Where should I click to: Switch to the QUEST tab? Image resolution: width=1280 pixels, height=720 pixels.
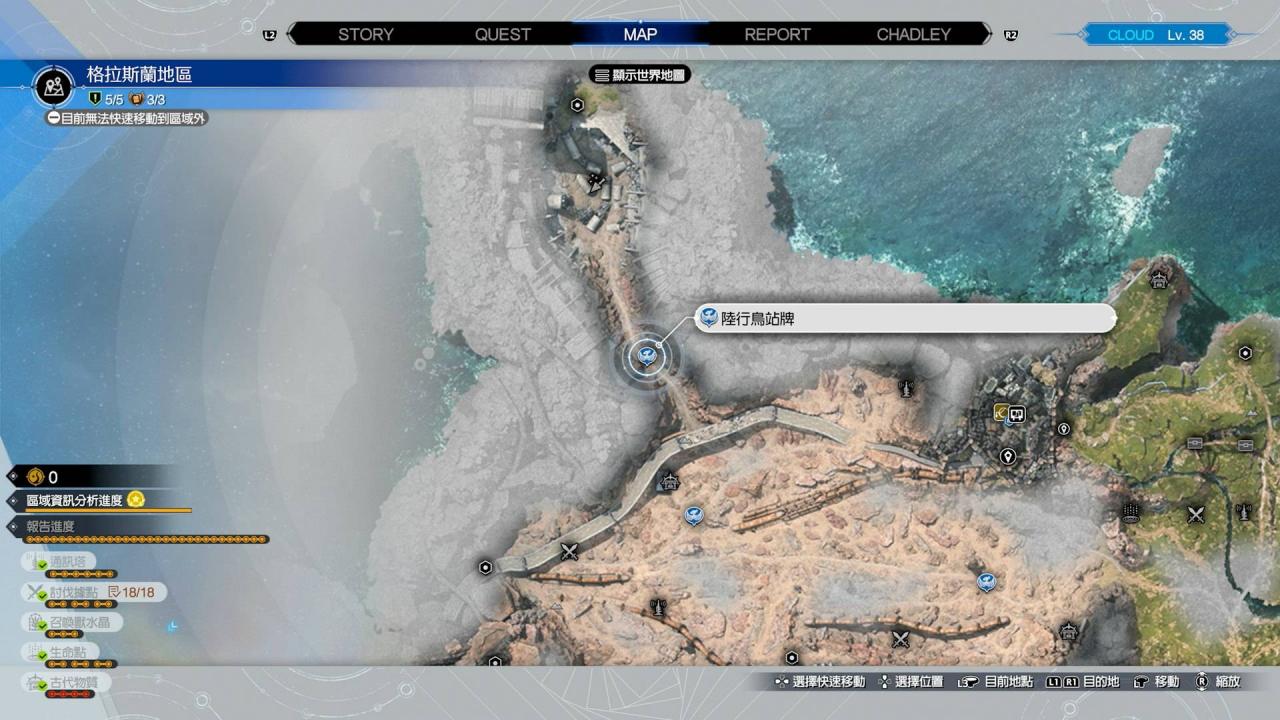click(x=502, y=34)
